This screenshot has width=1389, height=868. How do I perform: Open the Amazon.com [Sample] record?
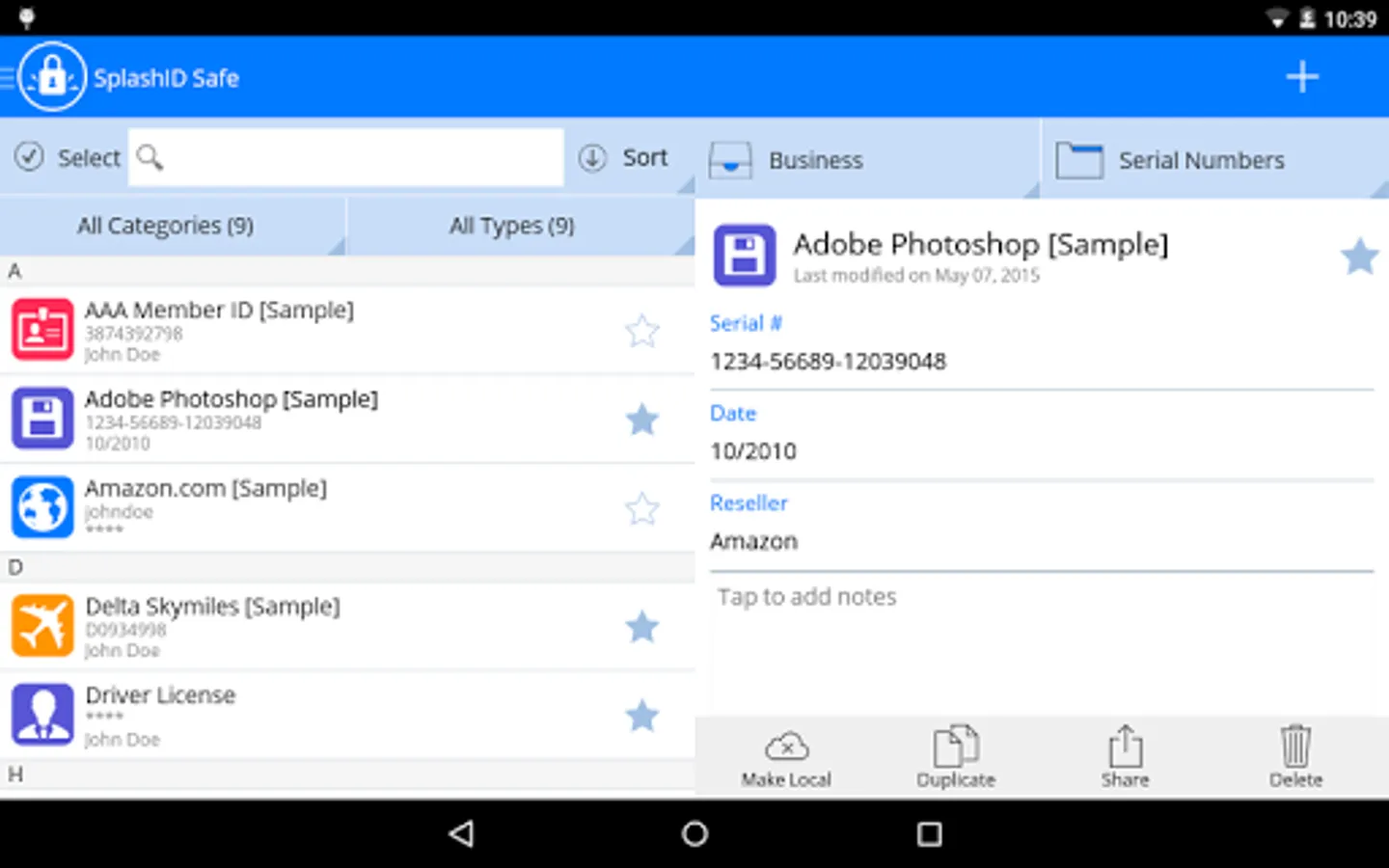pyautogui.click(x=347, y=508)
